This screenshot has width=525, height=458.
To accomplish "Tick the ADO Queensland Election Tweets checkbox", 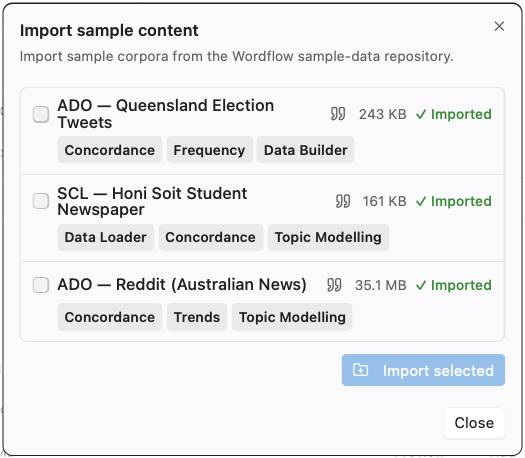I will 41,114.
